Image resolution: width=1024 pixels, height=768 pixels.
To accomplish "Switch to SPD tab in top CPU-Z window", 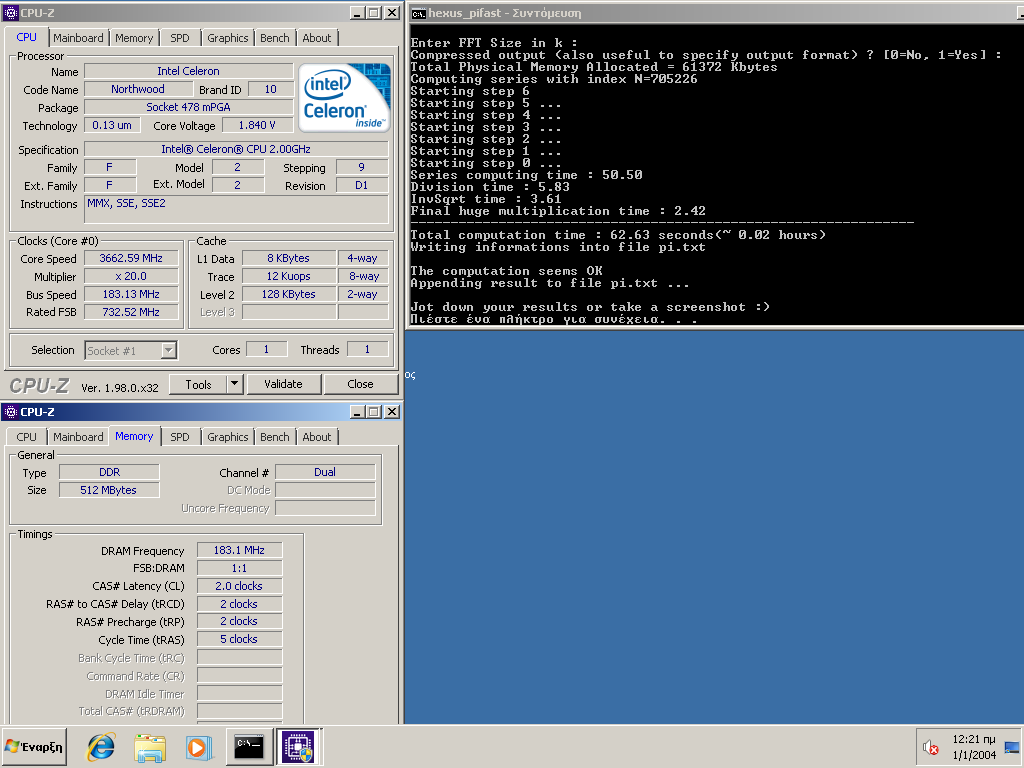I will (180, 38).
